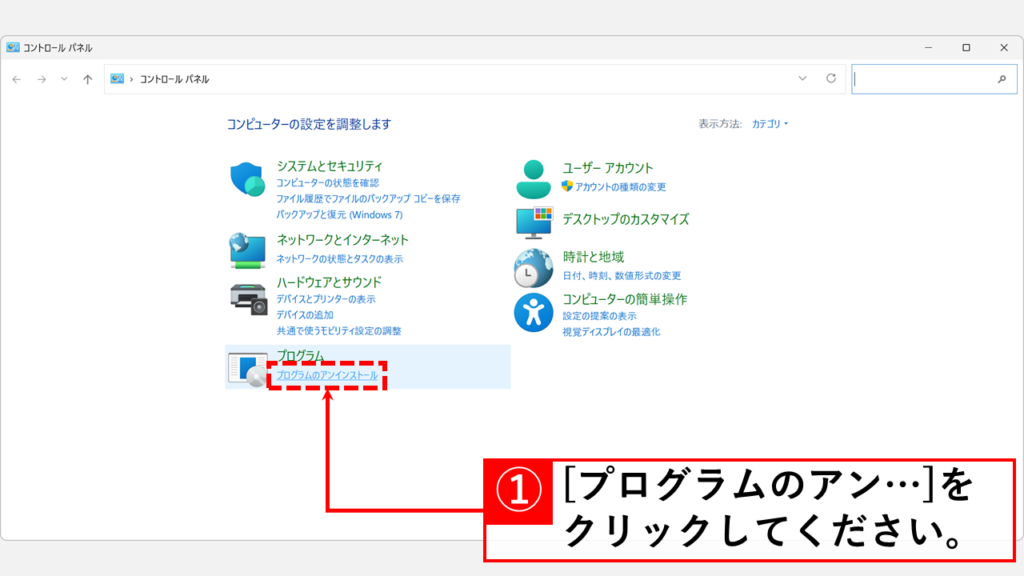Open the address bar history dropdown
The height and width of the screenshot is (576, 1024).
802,79
